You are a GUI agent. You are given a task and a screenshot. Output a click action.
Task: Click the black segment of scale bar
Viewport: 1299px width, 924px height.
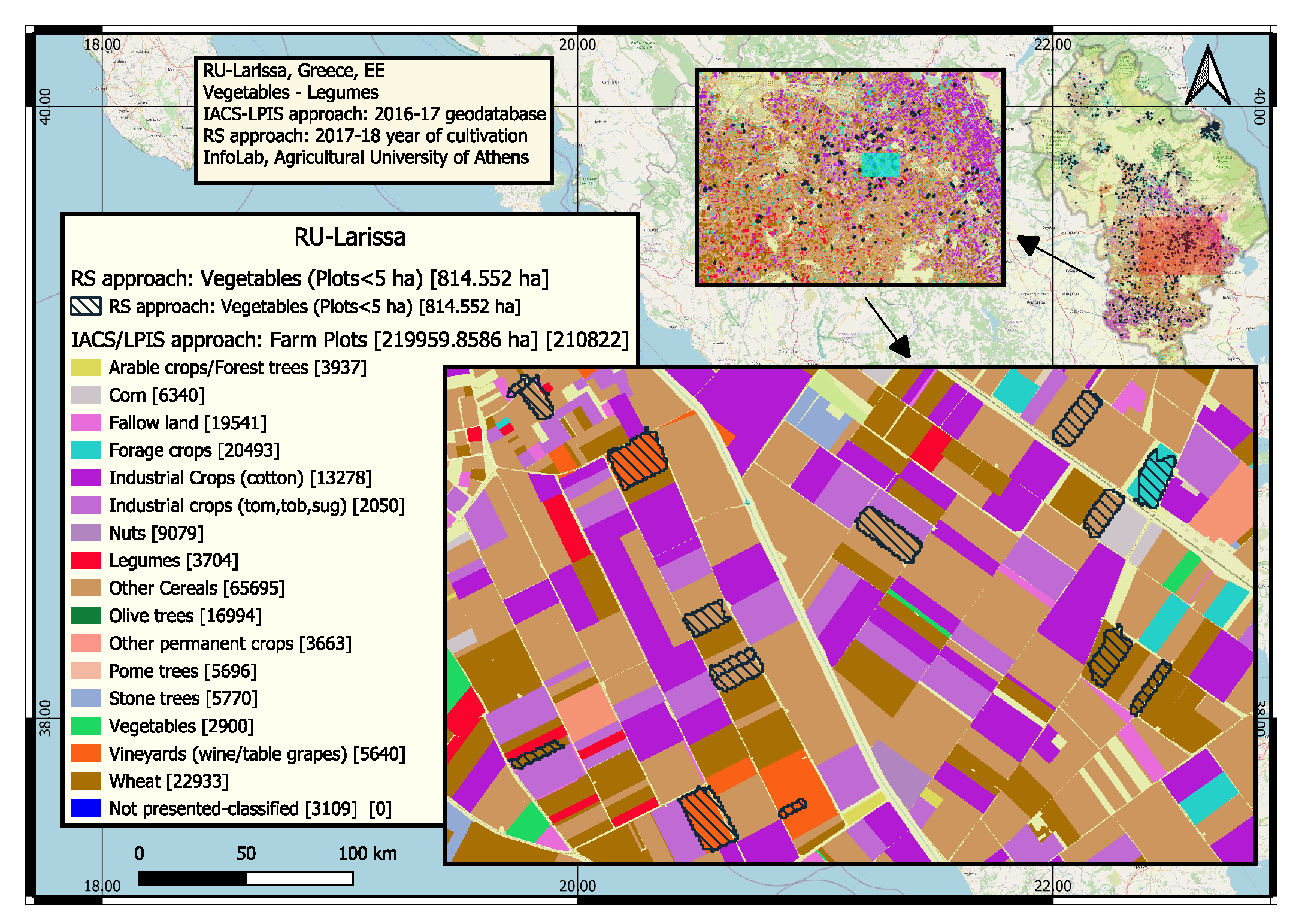192,878
